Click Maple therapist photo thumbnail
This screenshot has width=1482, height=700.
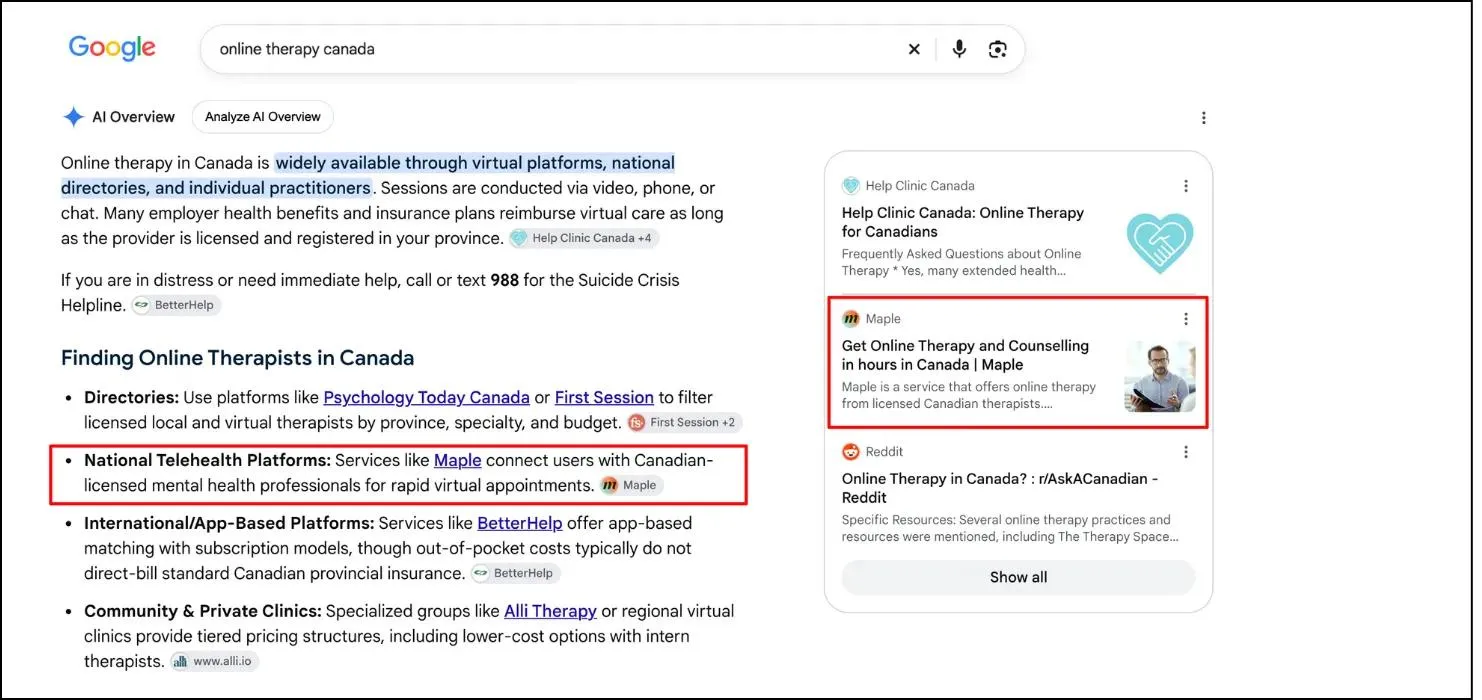(x=1160, y=377)
